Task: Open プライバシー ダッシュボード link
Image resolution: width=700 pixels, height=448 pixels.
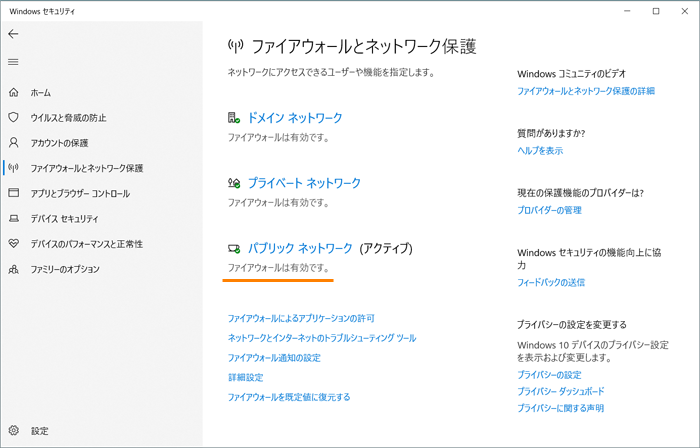Action: click(x=560, y=391)
